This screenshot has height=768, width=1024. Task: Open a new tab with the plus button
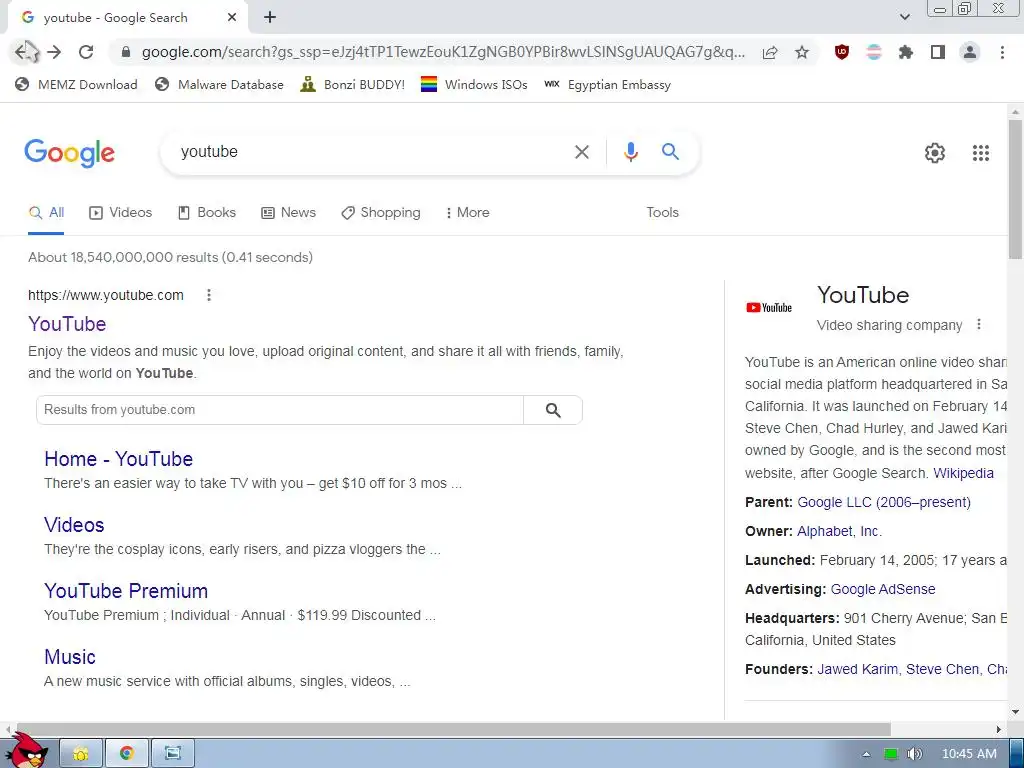(x=270, y=18)
